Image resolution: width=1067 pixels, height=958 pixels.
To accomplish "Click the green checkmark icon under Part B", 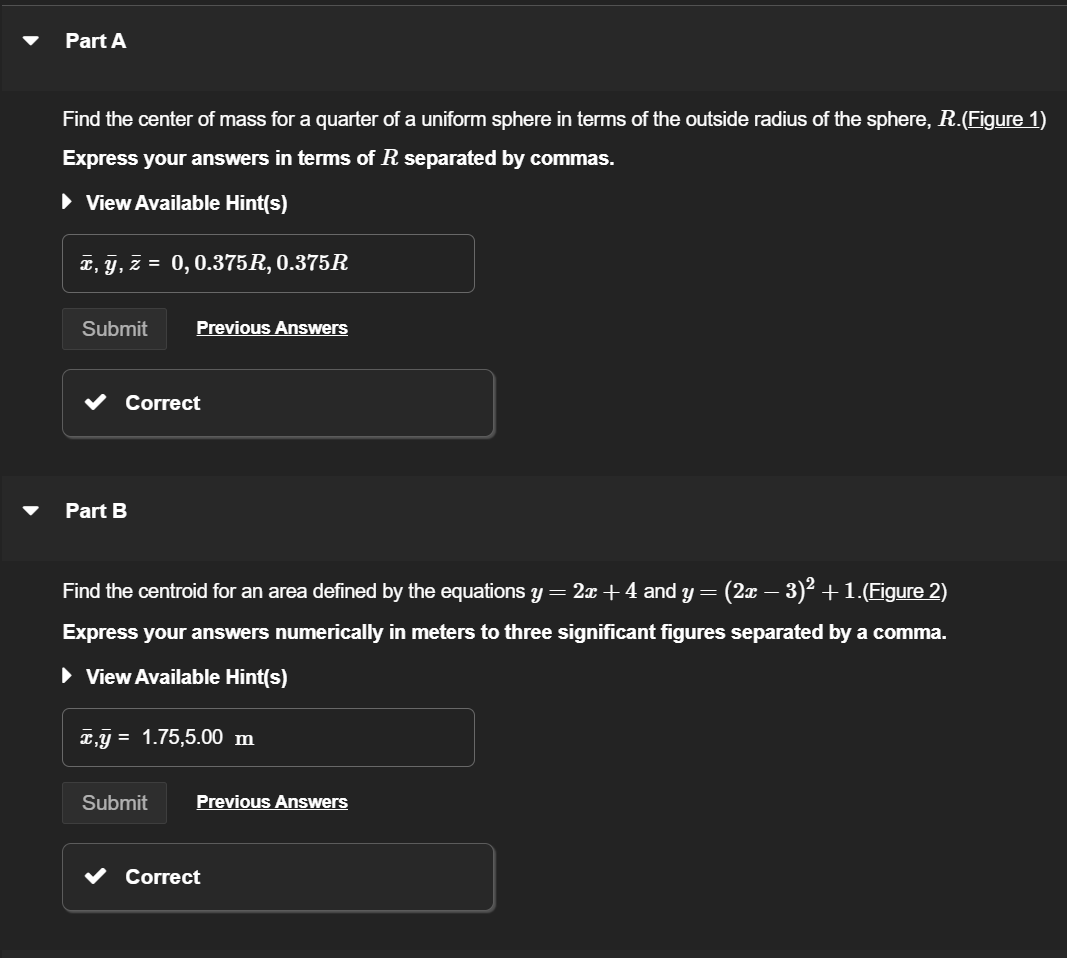I will click(94, 876).
